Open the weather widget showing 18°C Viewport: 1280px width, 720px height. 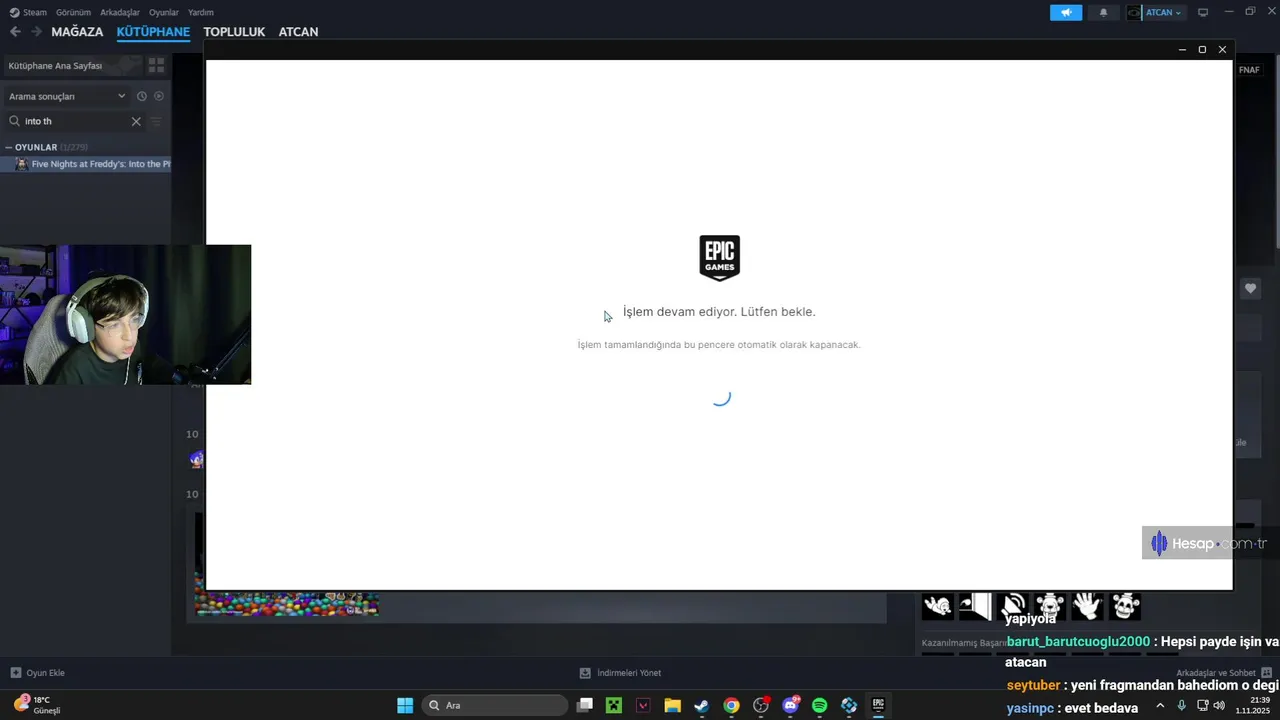(x=38, y=705)
